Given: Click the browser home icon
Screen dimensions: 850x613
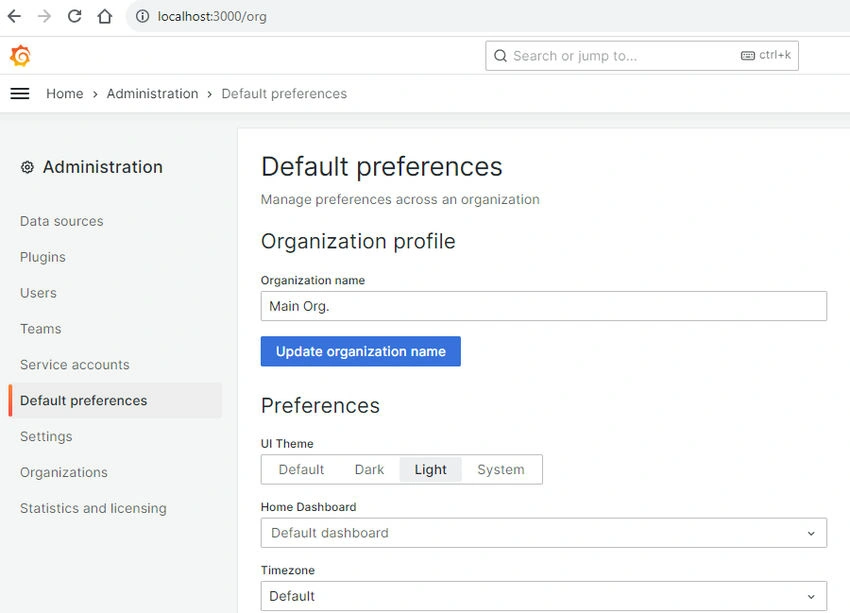Looking at the screenshot, I should 105,16.
